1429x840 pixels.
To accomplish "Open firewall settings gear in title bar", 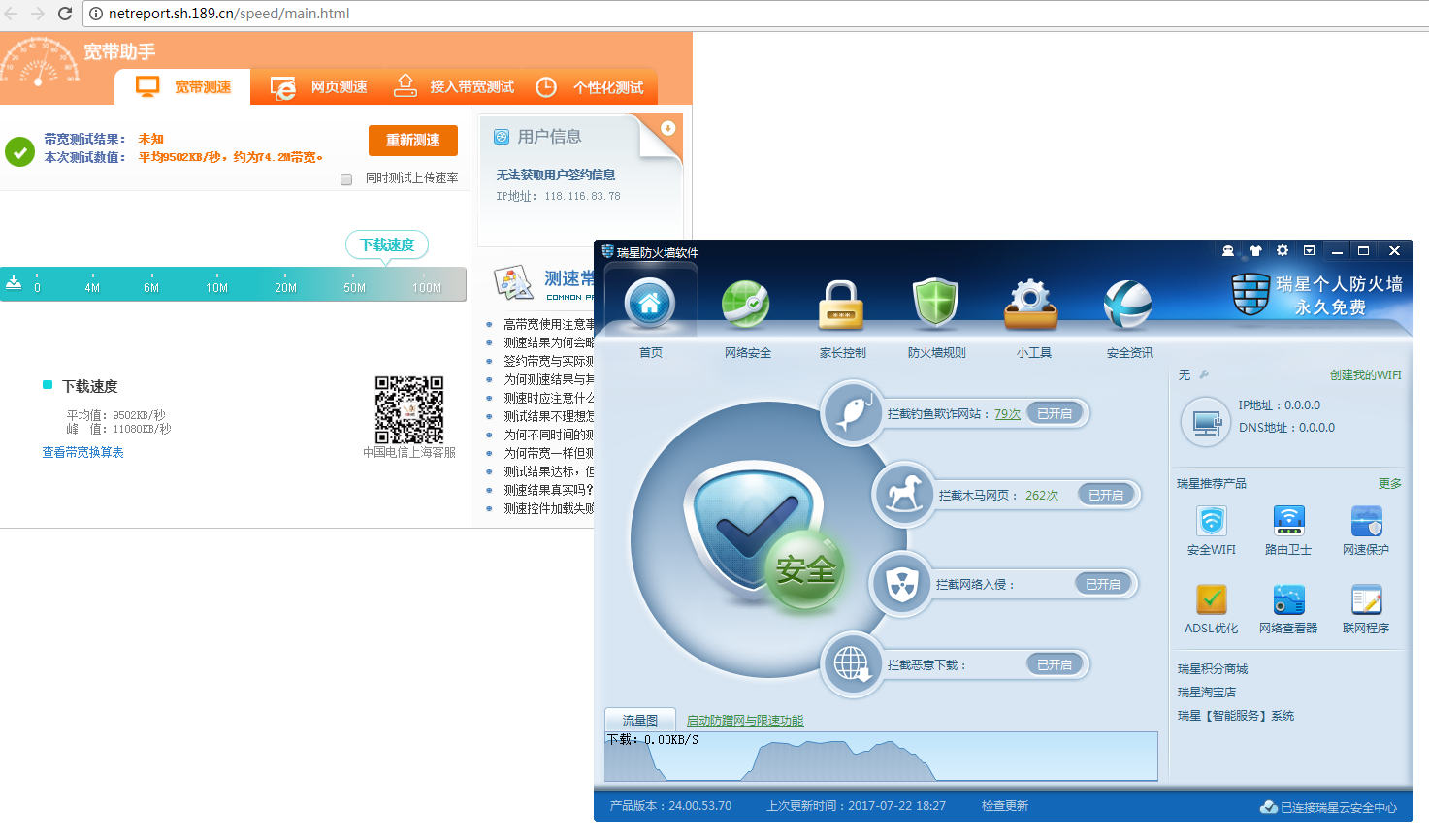I will tap(1283, 250).
